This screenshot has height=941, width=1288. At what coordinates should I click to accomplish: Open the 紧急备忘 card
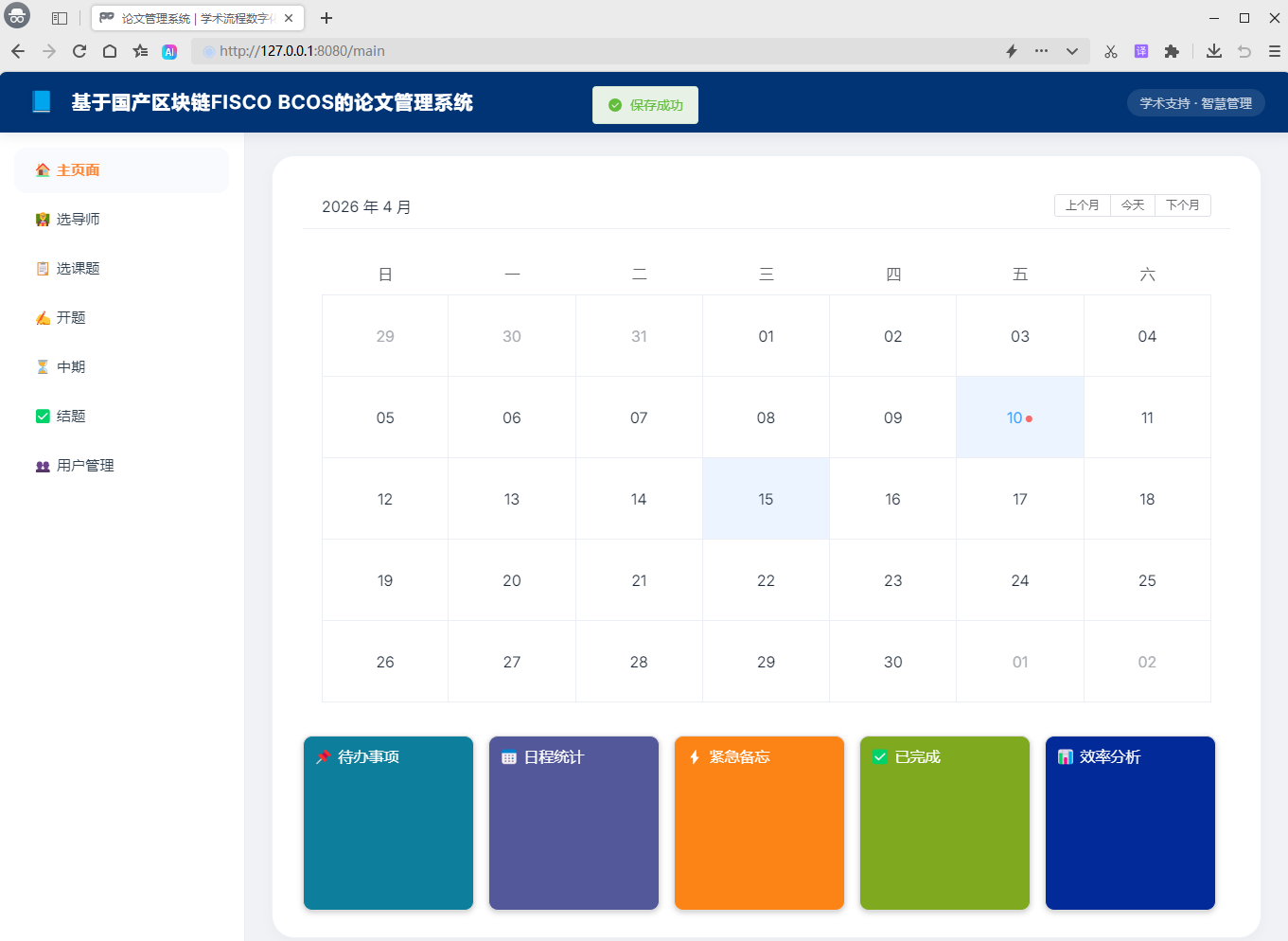(759, 823)
